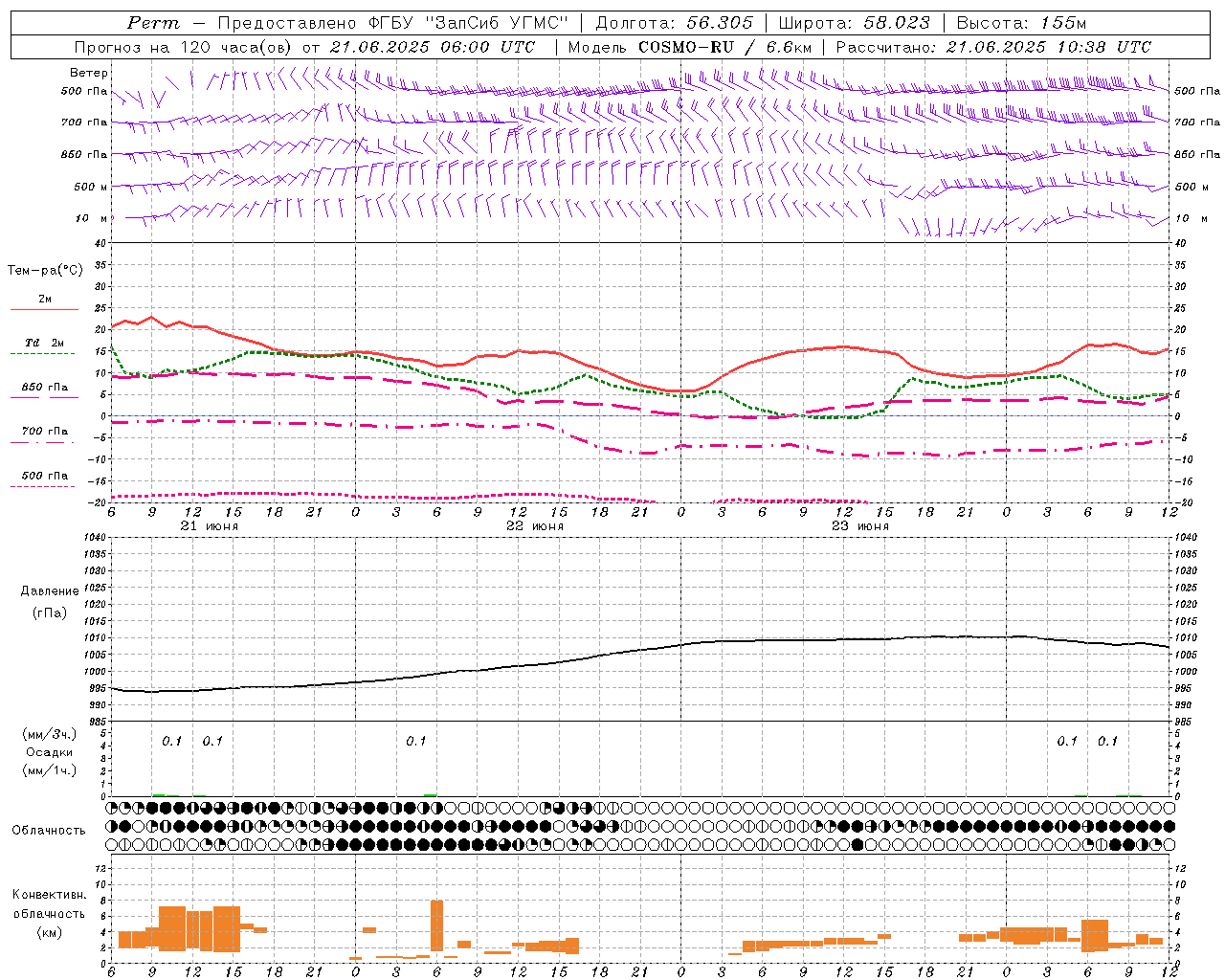Click the "(мм/1ч.)" precipitation unit label
1225x980 pixels.
50,770
